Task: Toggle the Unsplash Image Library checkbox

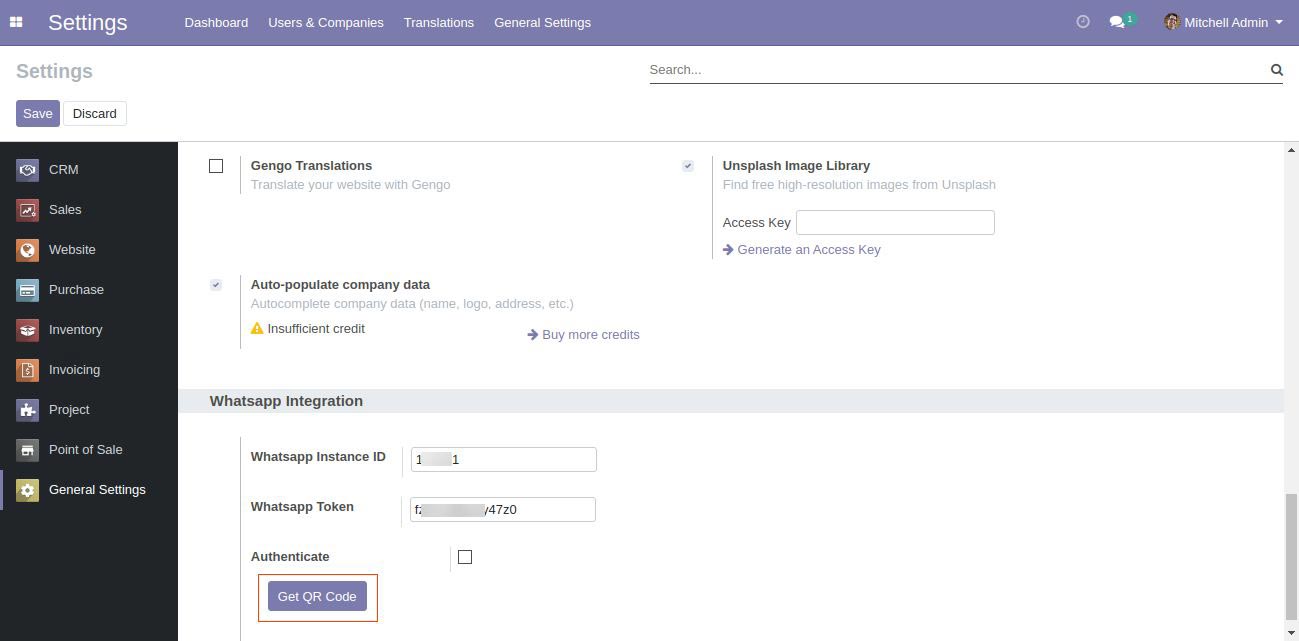Action: click(688, 166)
